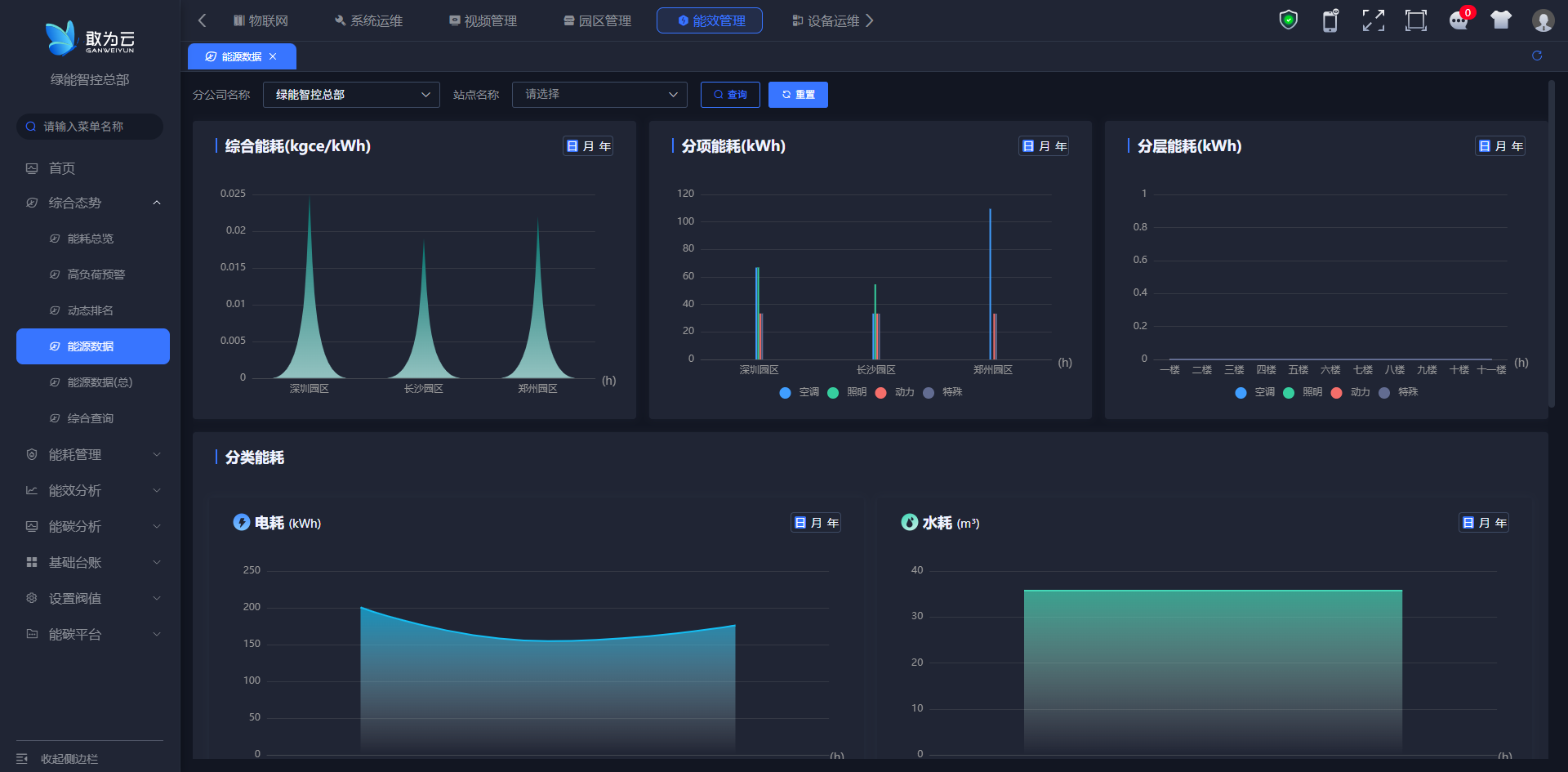Toggle fullscreen with the expand arrows icon
1568x772 pixels.
point(1373,20)
